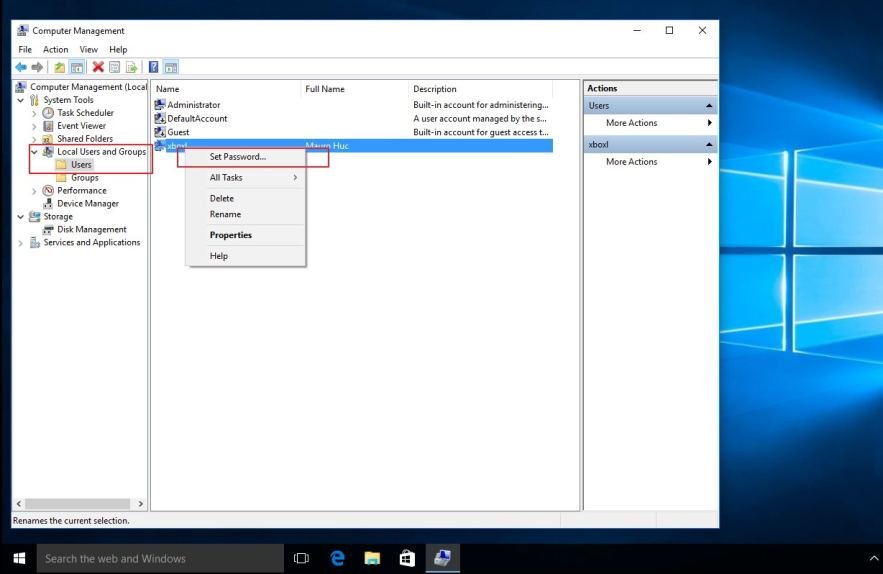Select Device Manager in the tree
883x574 pixels.
pos(87,203)
